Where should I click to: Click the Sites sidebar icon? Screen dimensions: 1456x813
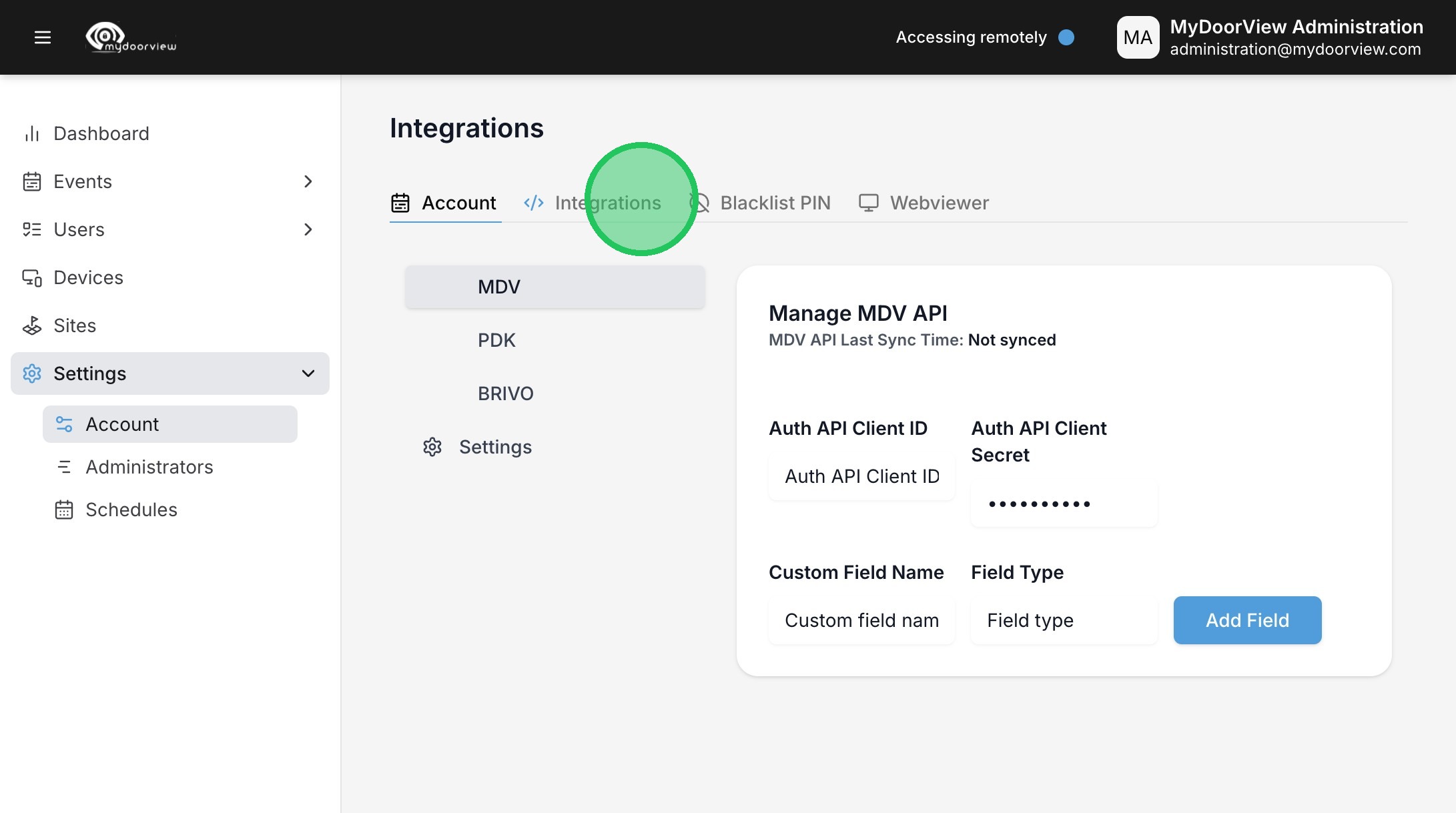(x=31, y=325)
